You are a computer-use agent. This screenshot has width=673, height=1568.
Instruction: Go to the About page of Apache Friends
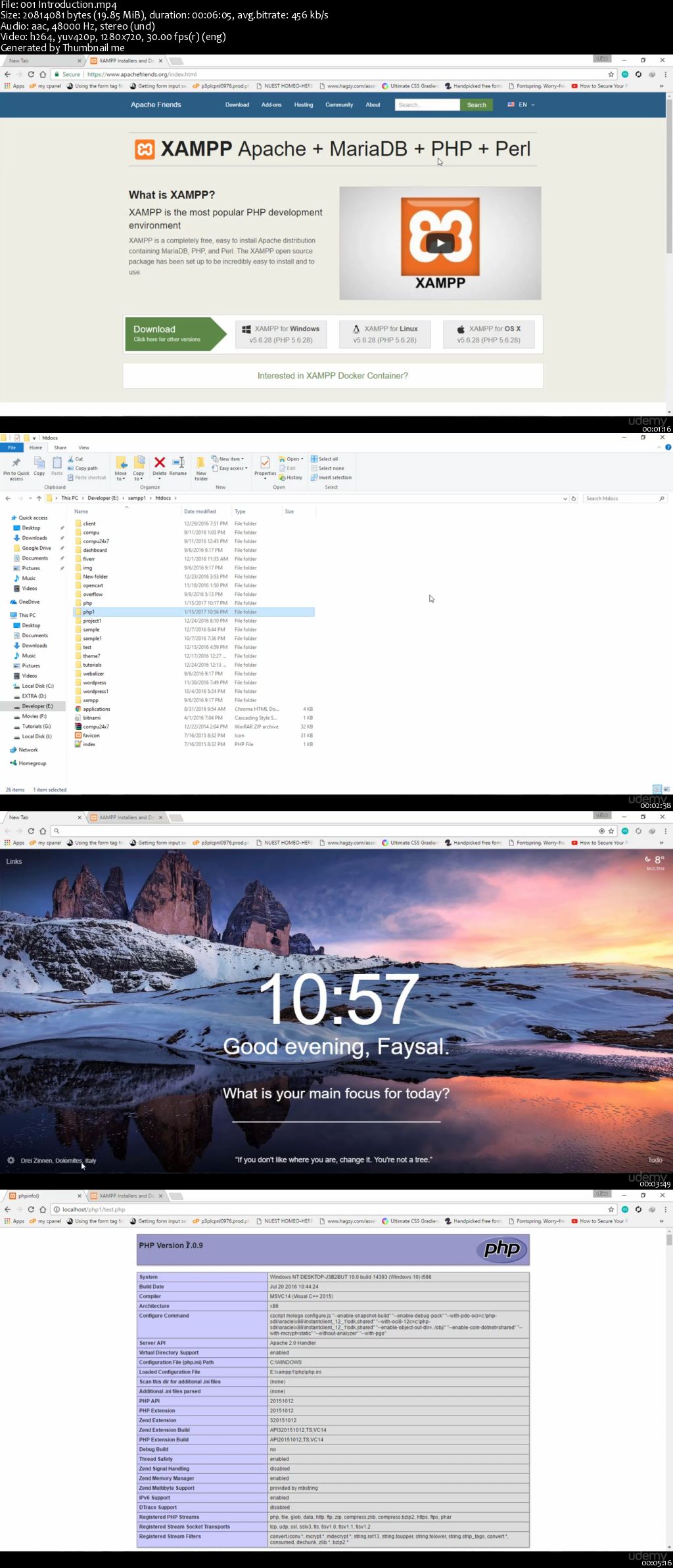tap(373, 104)
